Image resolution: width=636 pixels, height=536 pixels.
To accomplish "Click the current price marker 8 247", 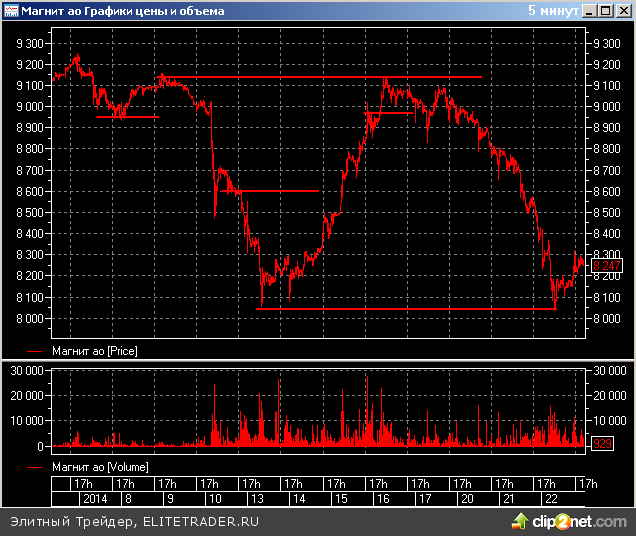I will coord(606,266).
